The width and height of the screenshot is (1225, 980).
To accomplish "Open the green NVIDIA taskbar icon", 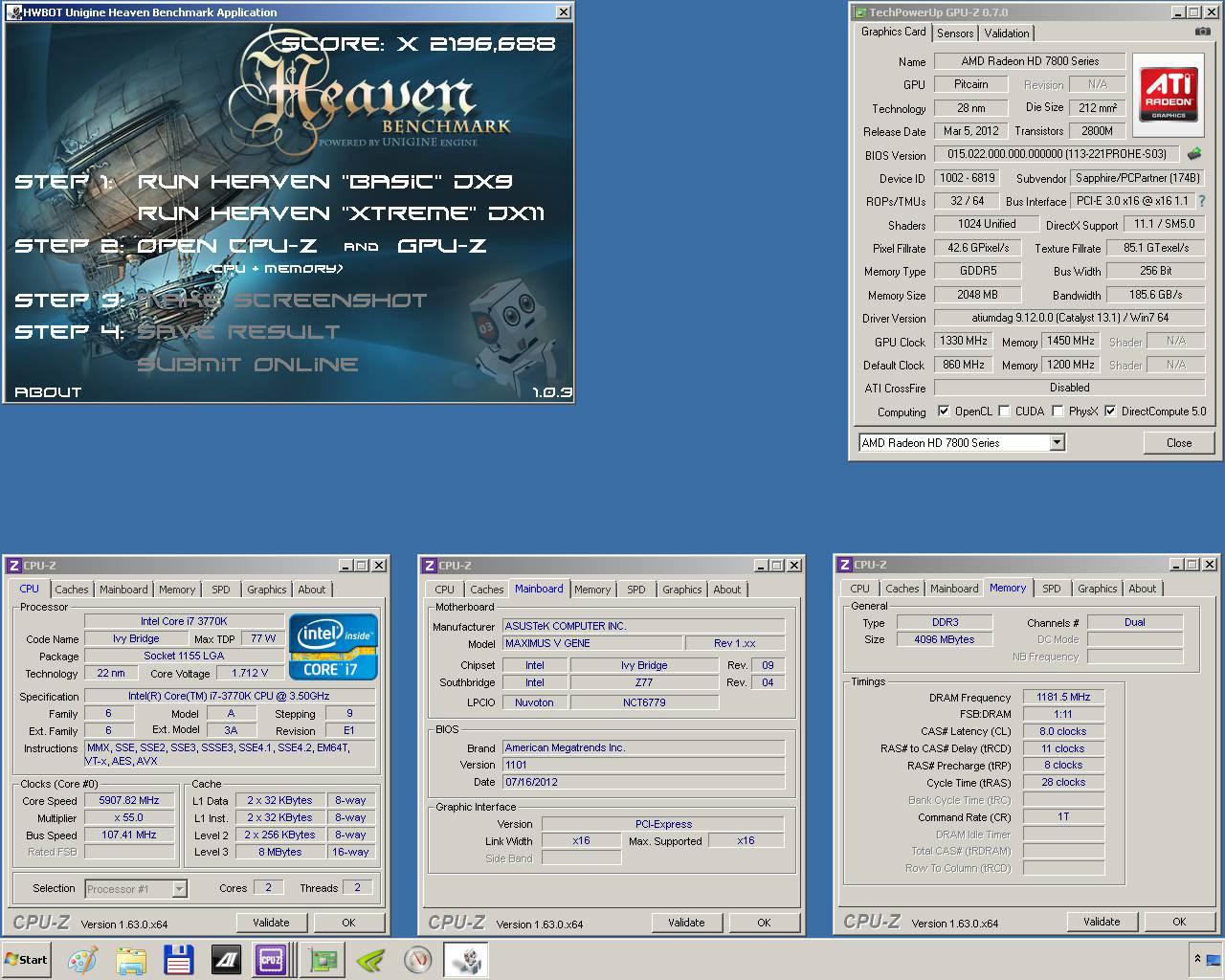I will click(x=370, y=959).
